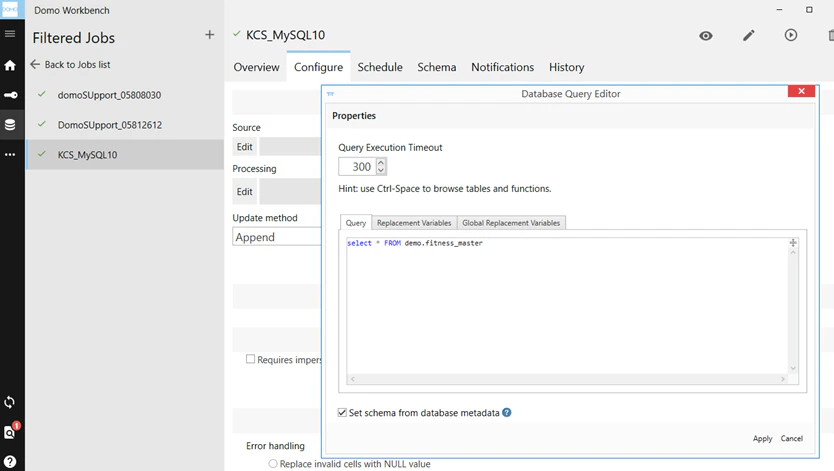Toggle Set schema from database metadata
The height and width of the screenshot is (471, 834).
click(342, 413)
